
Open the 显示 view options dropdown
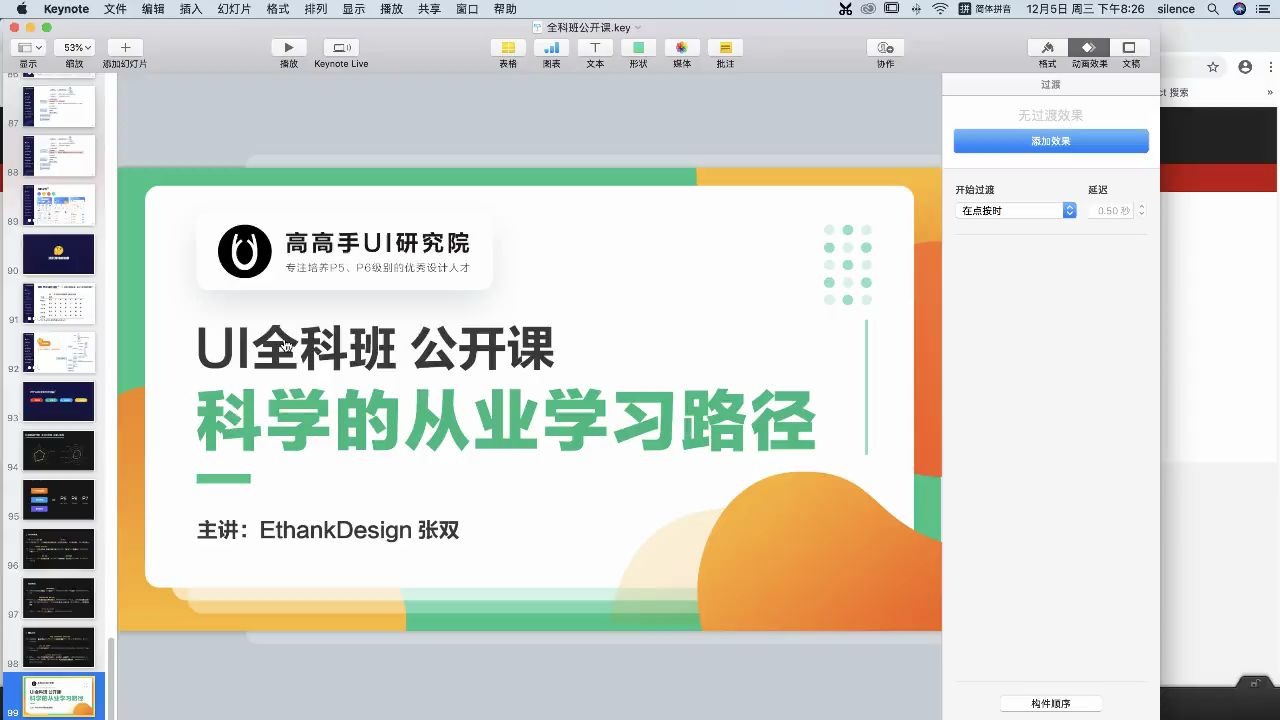click(x=26, y=46)
